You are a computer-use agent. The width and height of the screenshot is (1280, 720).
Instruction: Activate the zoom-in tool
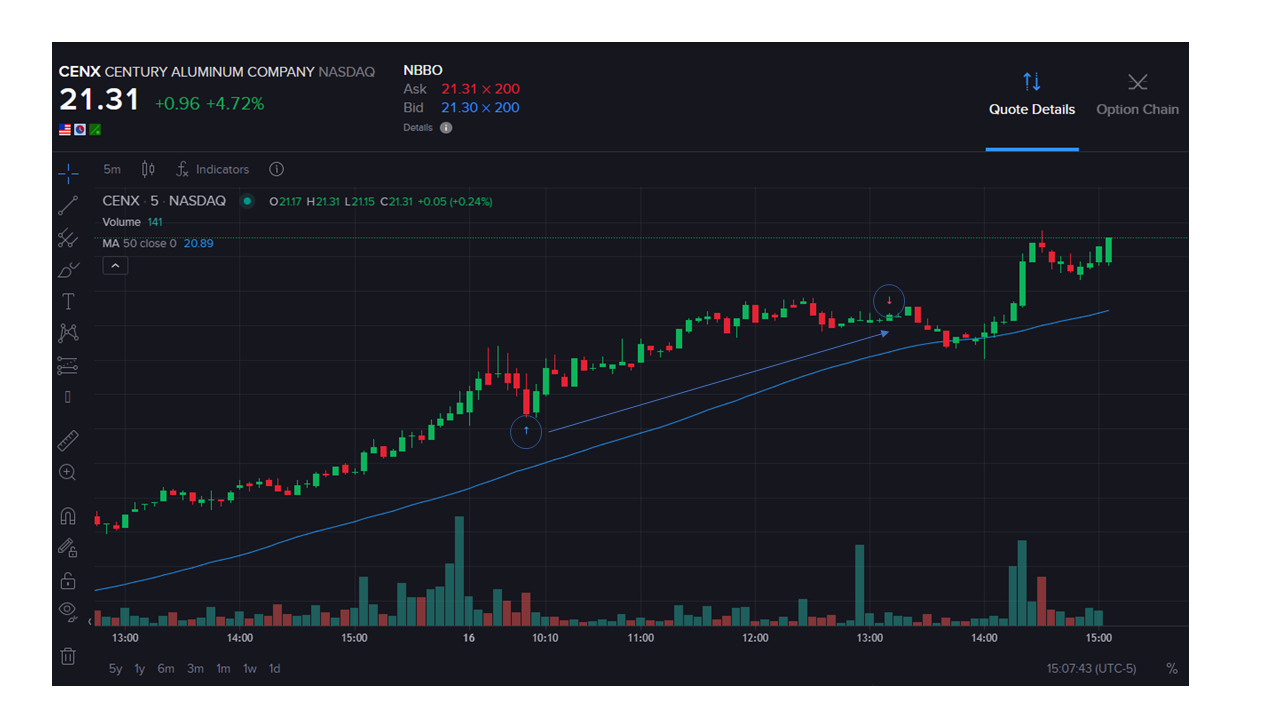[x=68, y=472]
